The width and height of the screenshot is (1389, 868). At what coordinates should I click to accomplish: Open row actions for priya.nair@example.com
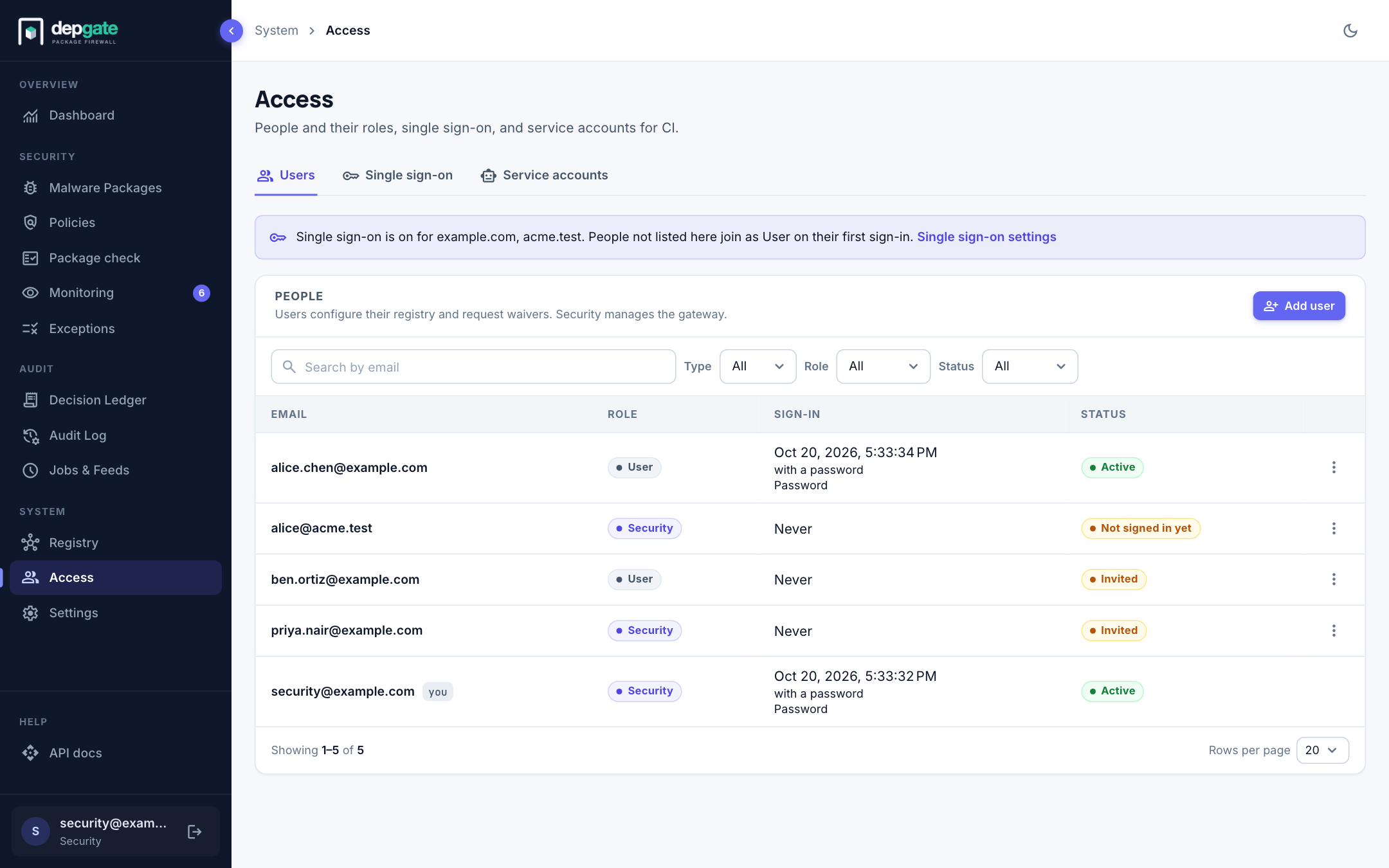(x=1334, y=631)
